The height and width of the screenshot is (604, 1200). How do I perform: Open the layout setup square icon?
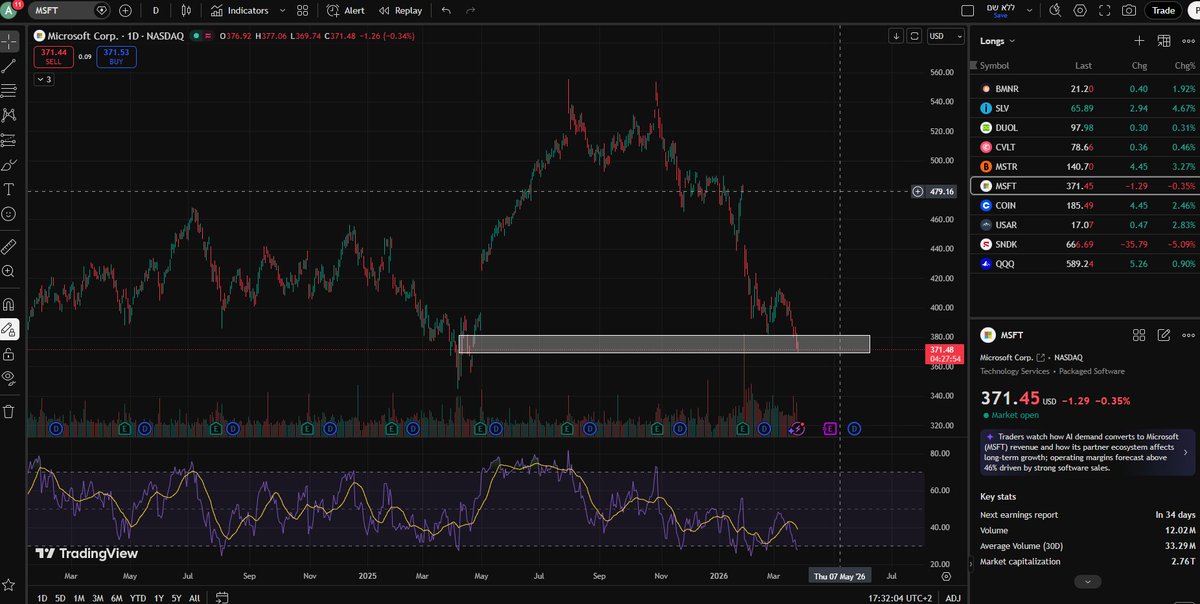pyautogui.click(x=966, y=10)
